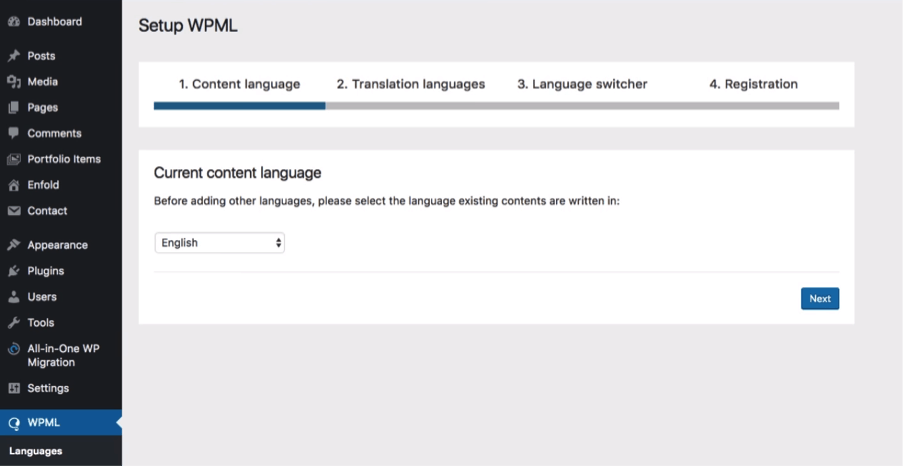Viewport: 903px width, 466px height.
Task: Open the Dashboard menu item
Action: 55,22
